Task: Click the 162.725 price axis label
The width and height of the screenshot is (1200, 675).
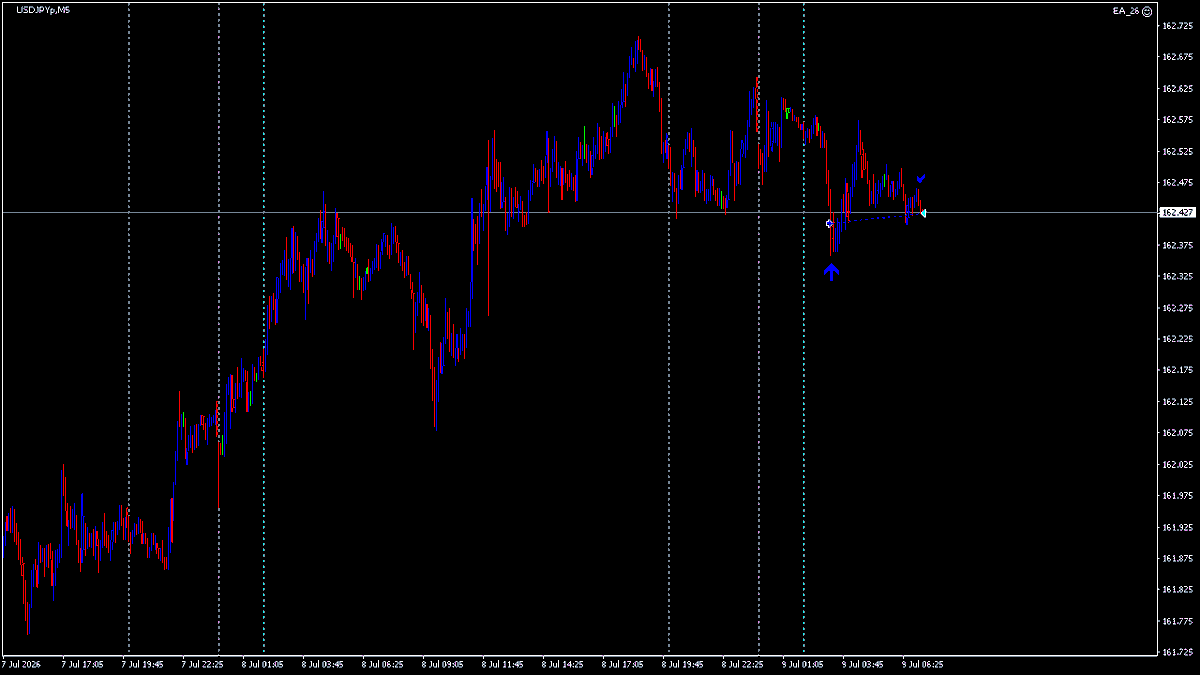Action: coord(1177,26)
